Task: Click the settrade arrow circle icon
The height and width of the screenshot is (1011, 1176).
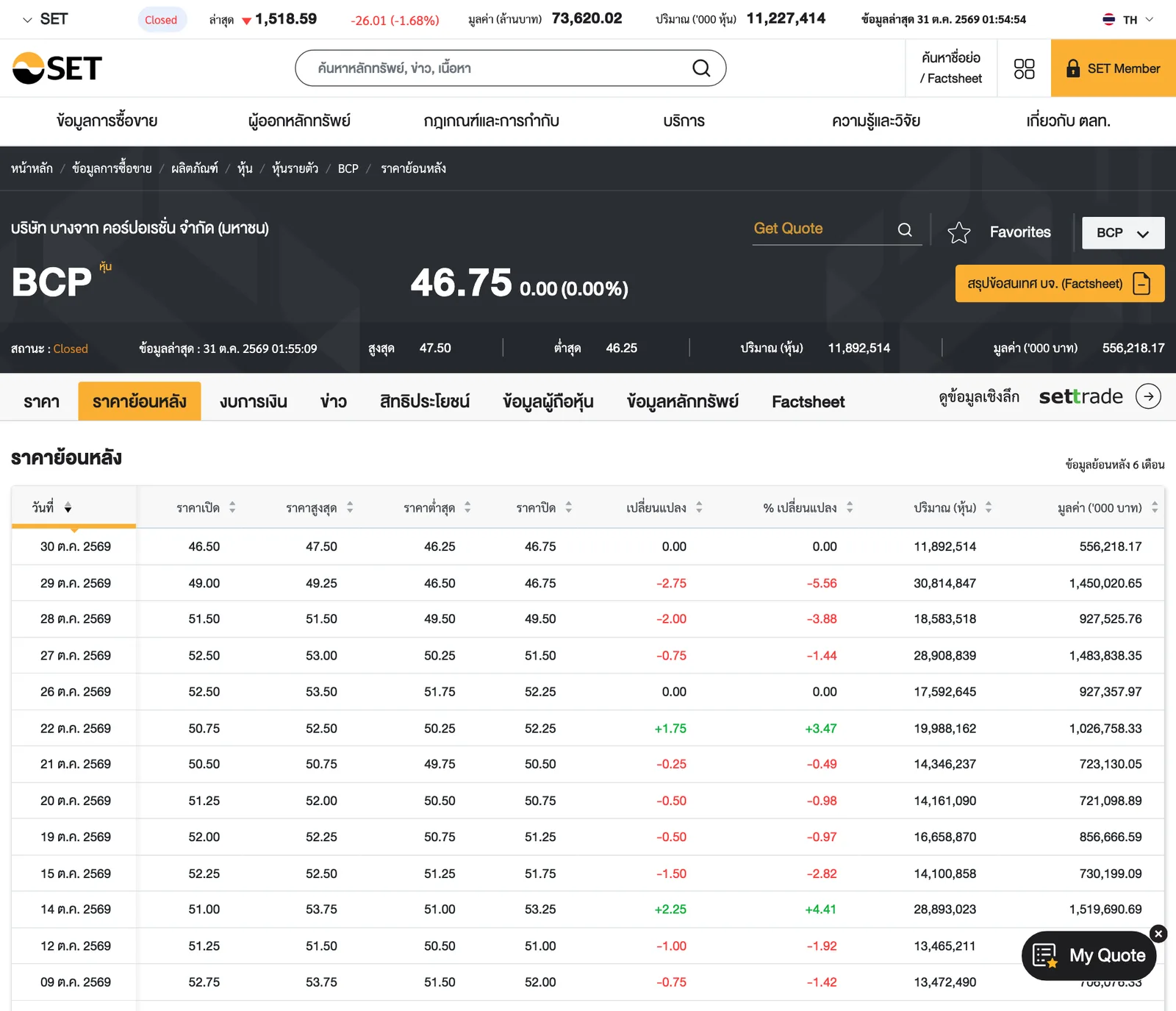Action: coord(1148,396)
